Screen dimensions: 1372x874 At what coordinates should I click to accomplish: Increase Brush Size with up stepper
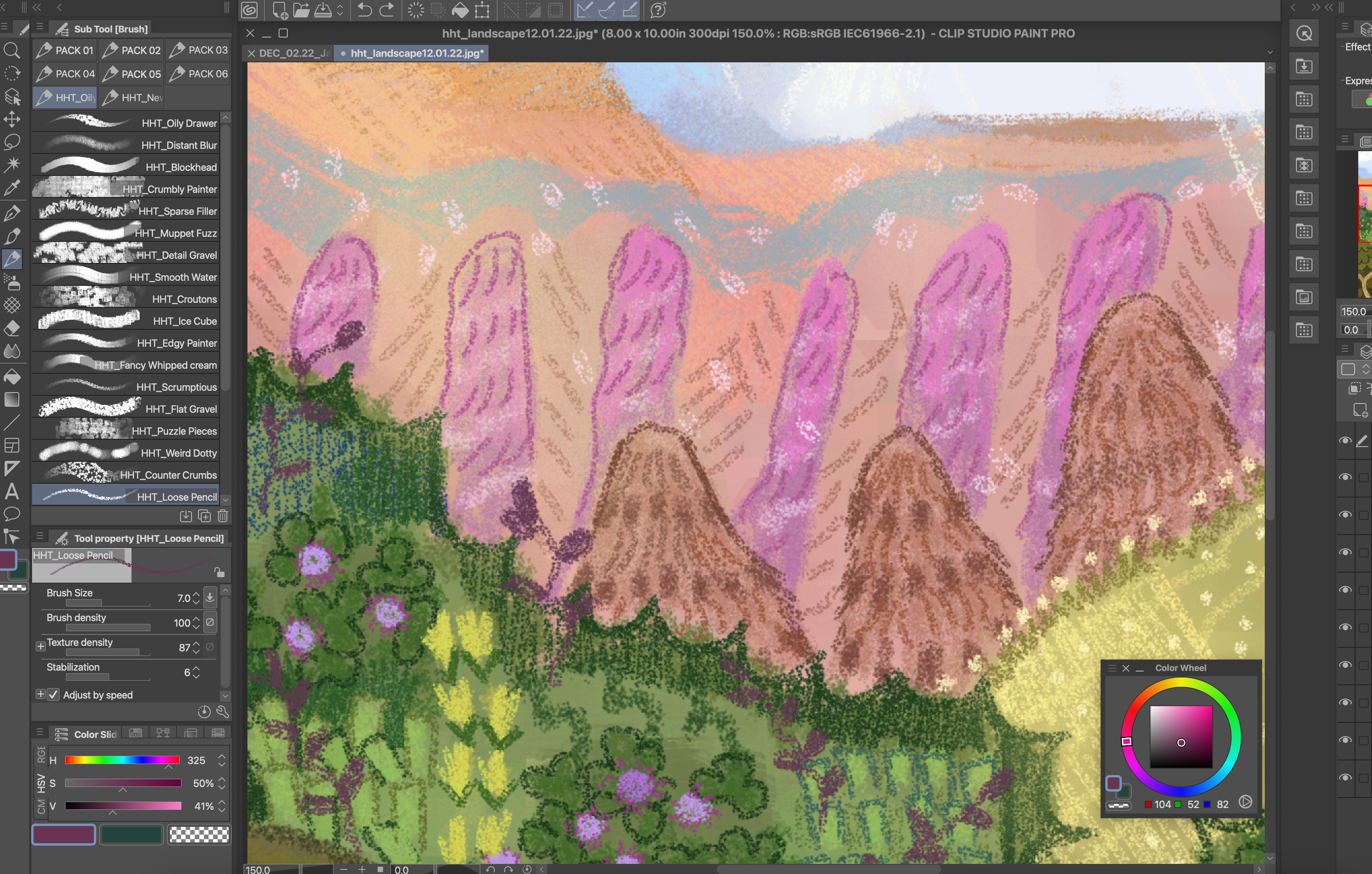pos(196,595)
